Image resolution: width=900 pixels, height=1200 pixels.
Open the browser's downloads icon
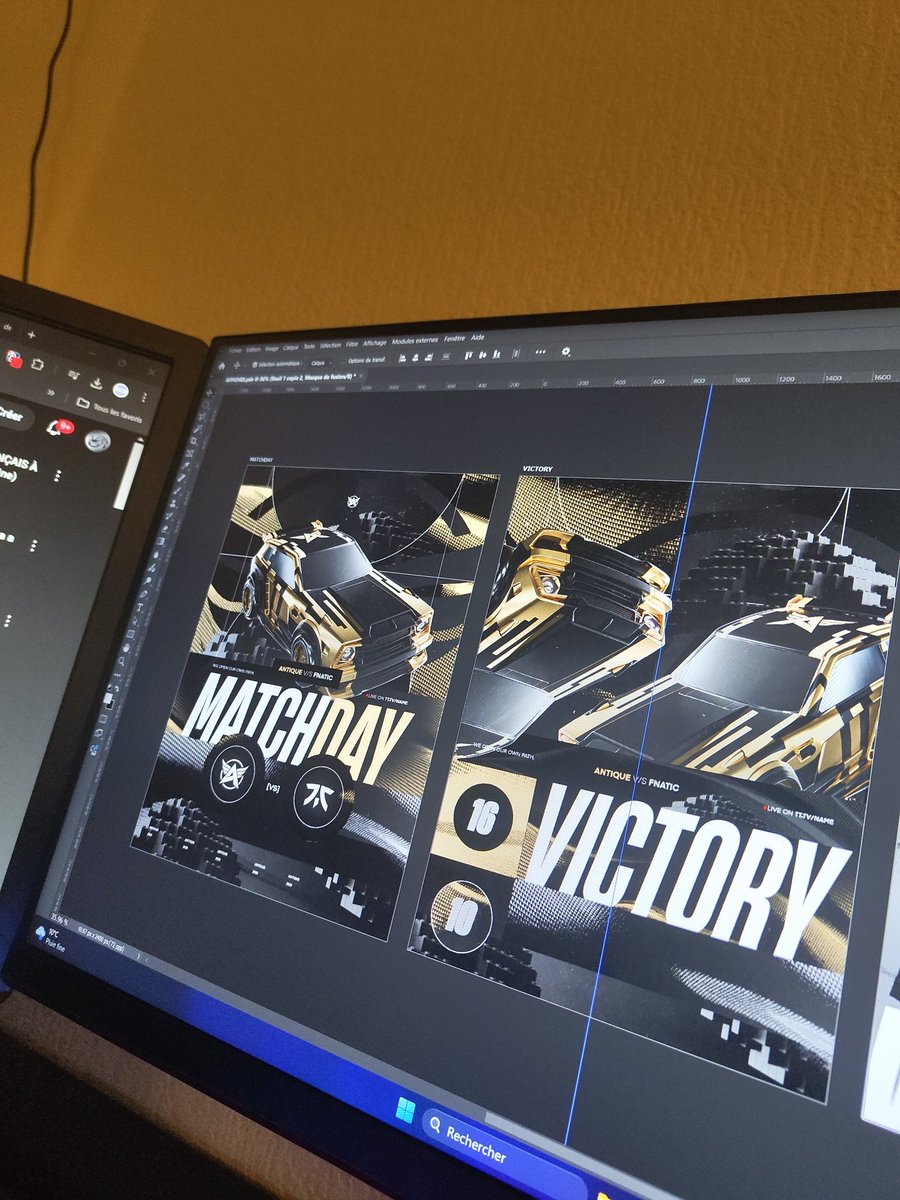click(x=96, y=383)
